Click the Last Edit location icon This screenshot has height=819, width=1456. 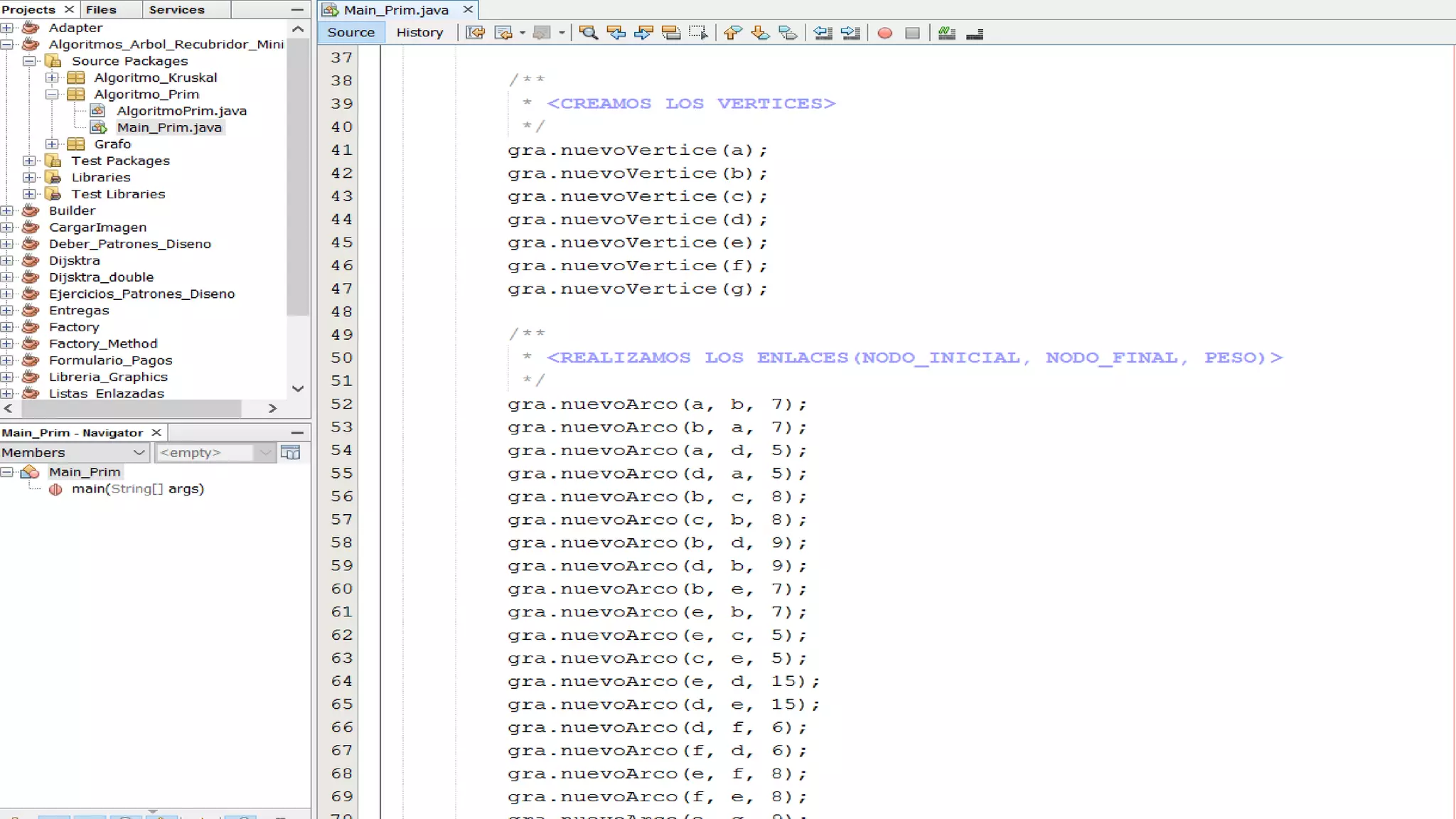[475, 33]
